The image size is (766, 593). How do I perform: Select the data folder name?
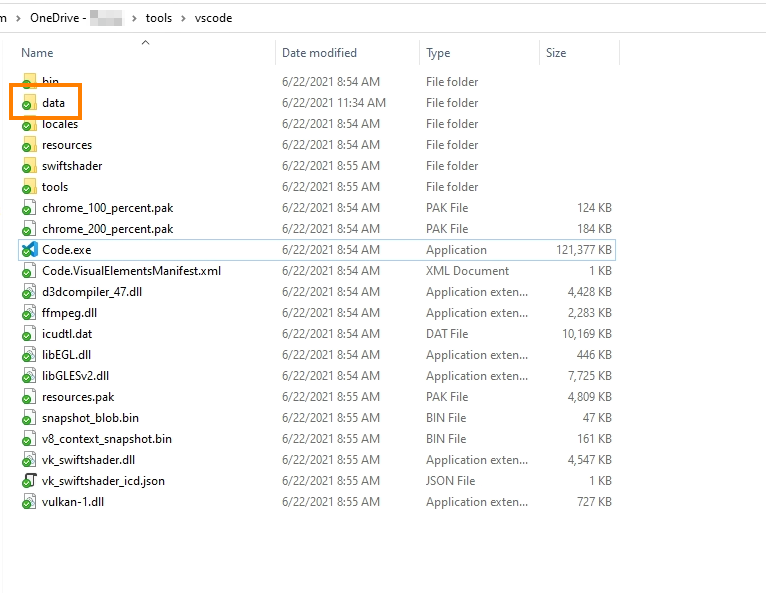coord(53,103)
